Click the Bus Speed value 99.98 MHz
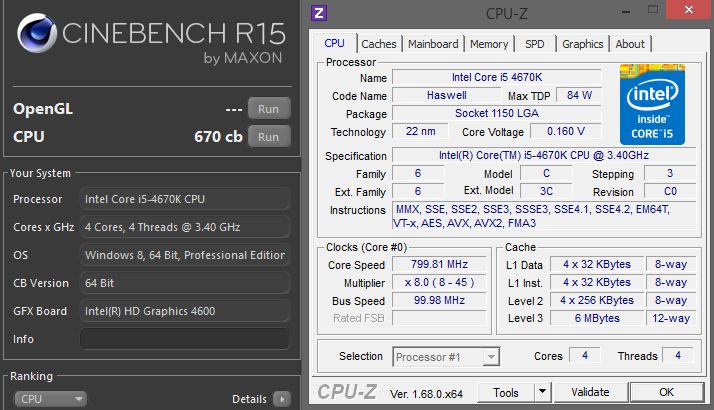Image resolution: width=714 pixels, height=410 pixels. pyautogui.click(x=439, y=300)
